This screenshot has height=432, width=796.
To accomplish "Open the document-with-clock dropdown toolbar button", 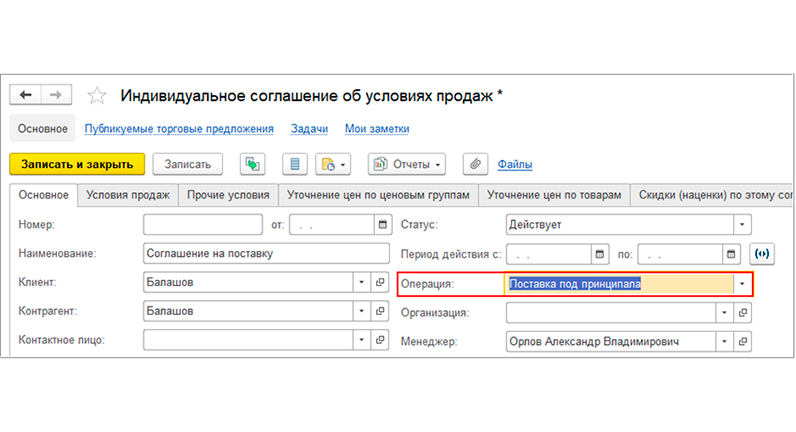I will click(x=333, y=164).
